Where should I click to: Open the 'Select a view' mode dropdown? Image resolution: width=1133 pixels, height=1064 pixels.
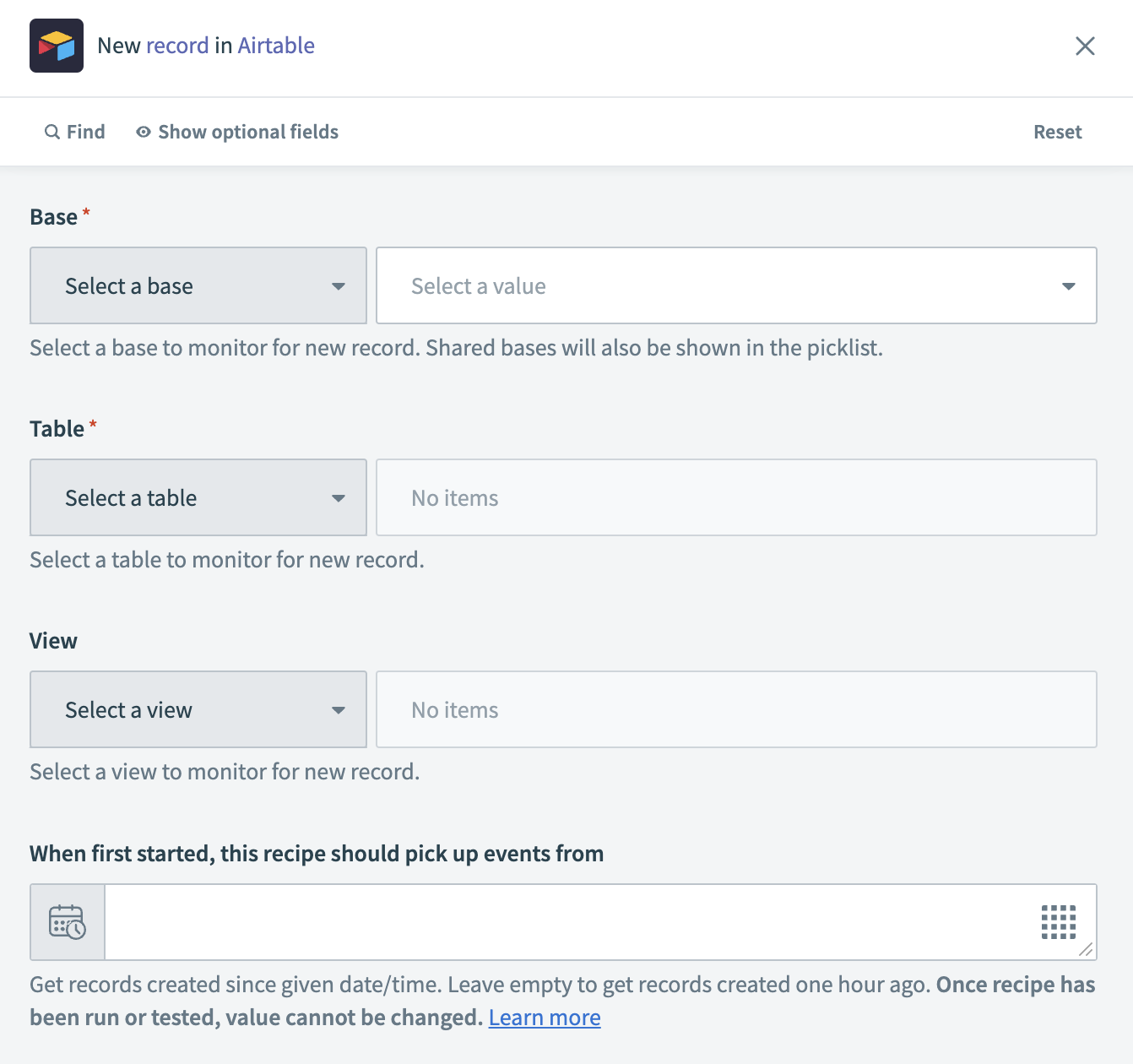tap(198, 710)
